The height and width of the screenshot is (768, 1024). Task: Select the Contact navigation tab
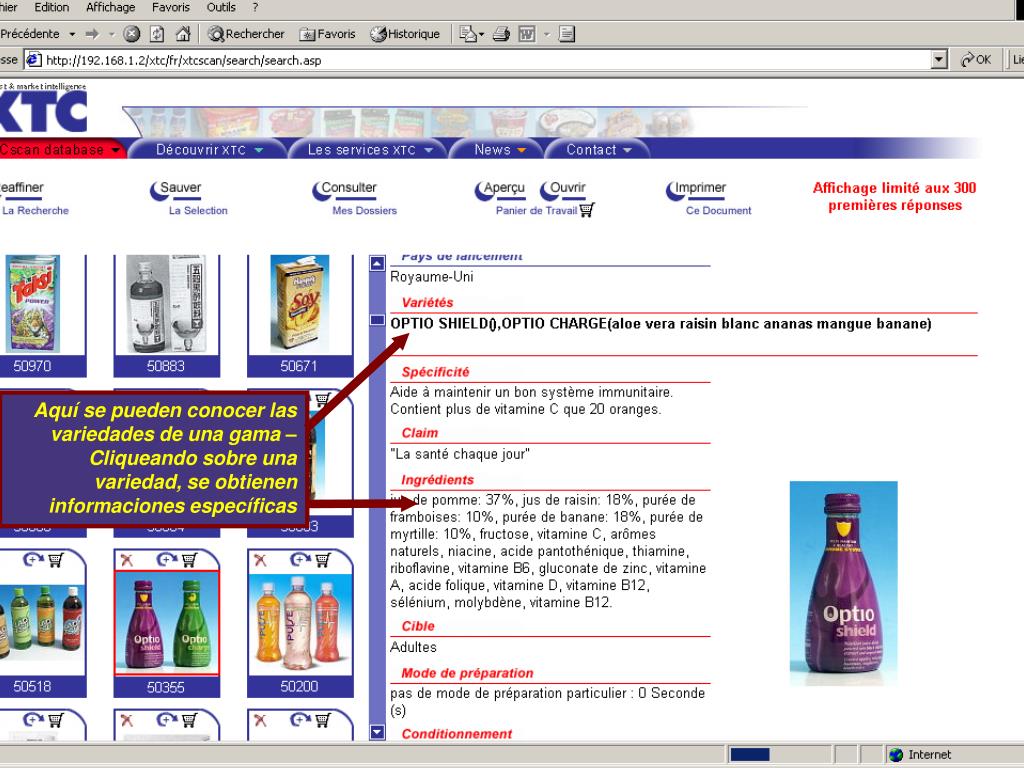[596, 150]
